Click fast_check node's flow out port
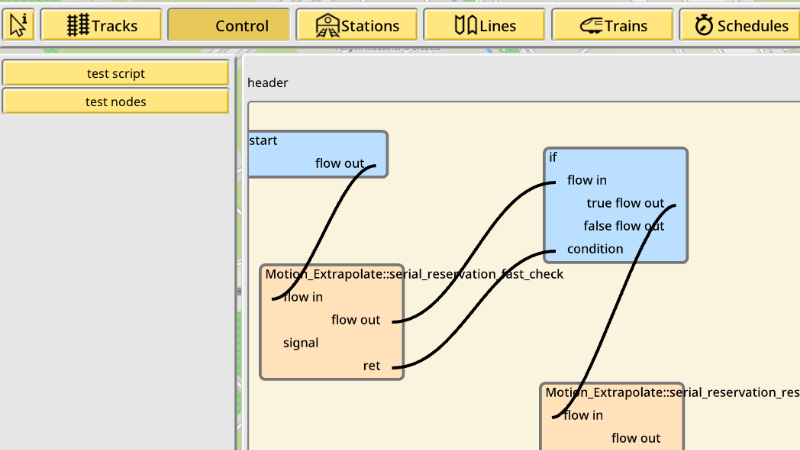800x450 pixels. click(x=356, y=320)
